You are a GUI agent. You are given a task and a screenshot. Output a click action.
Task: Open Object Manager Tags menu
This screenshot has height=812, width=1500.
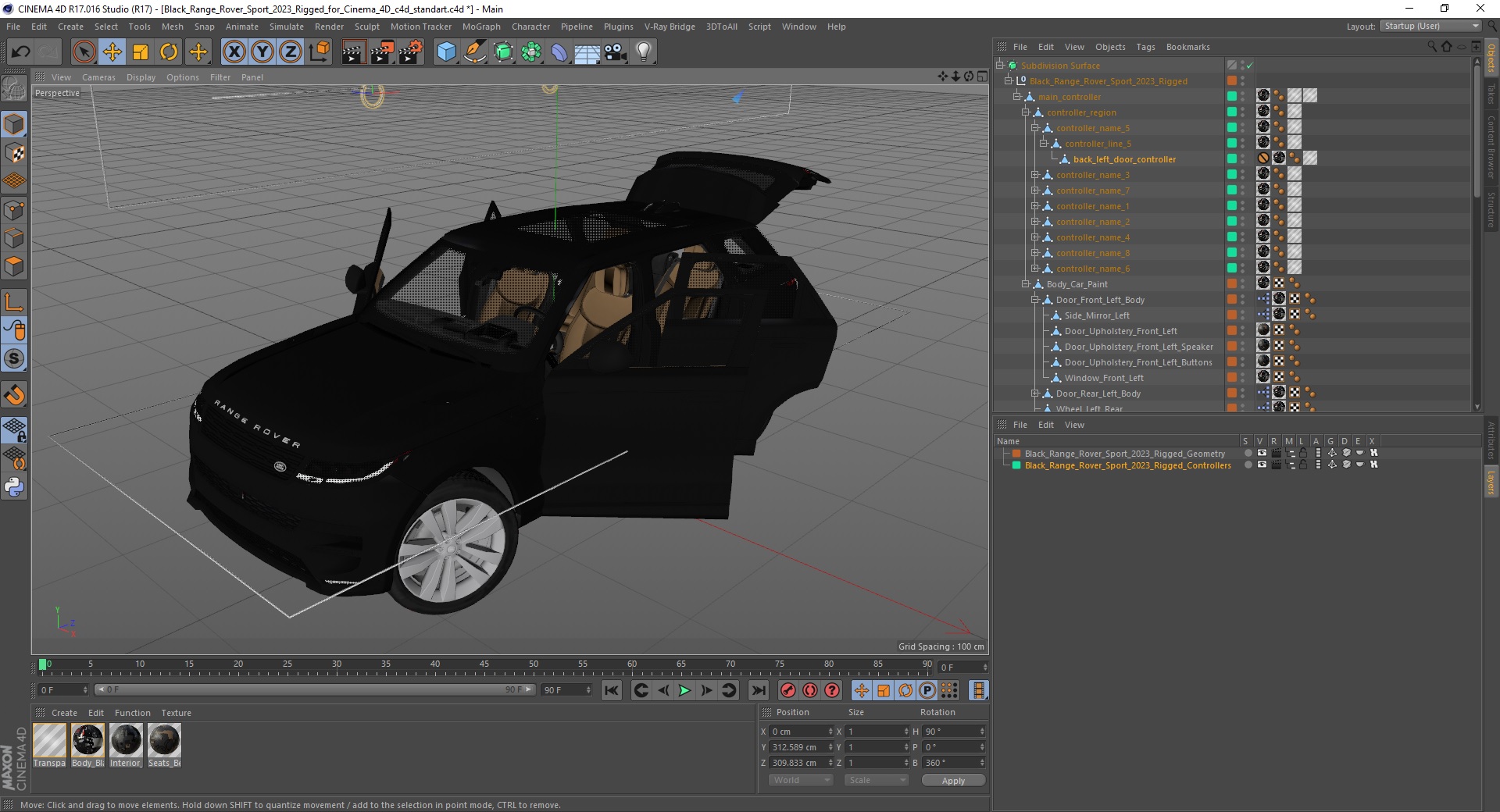pos(1145,47)
